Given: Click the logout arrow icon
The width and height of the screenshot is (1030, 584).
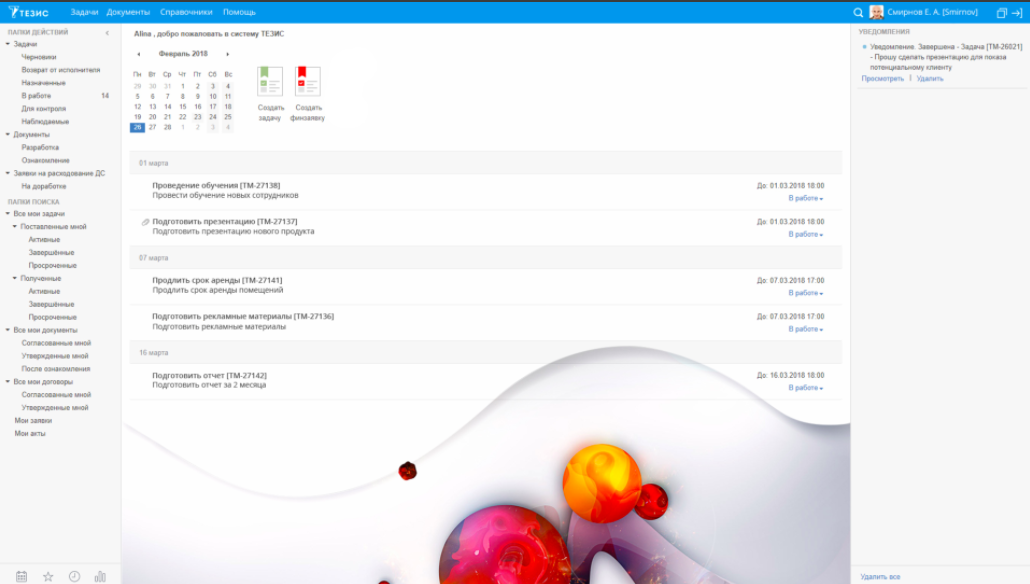Looking at the screenshot, I should click(x=1017, y=12).
